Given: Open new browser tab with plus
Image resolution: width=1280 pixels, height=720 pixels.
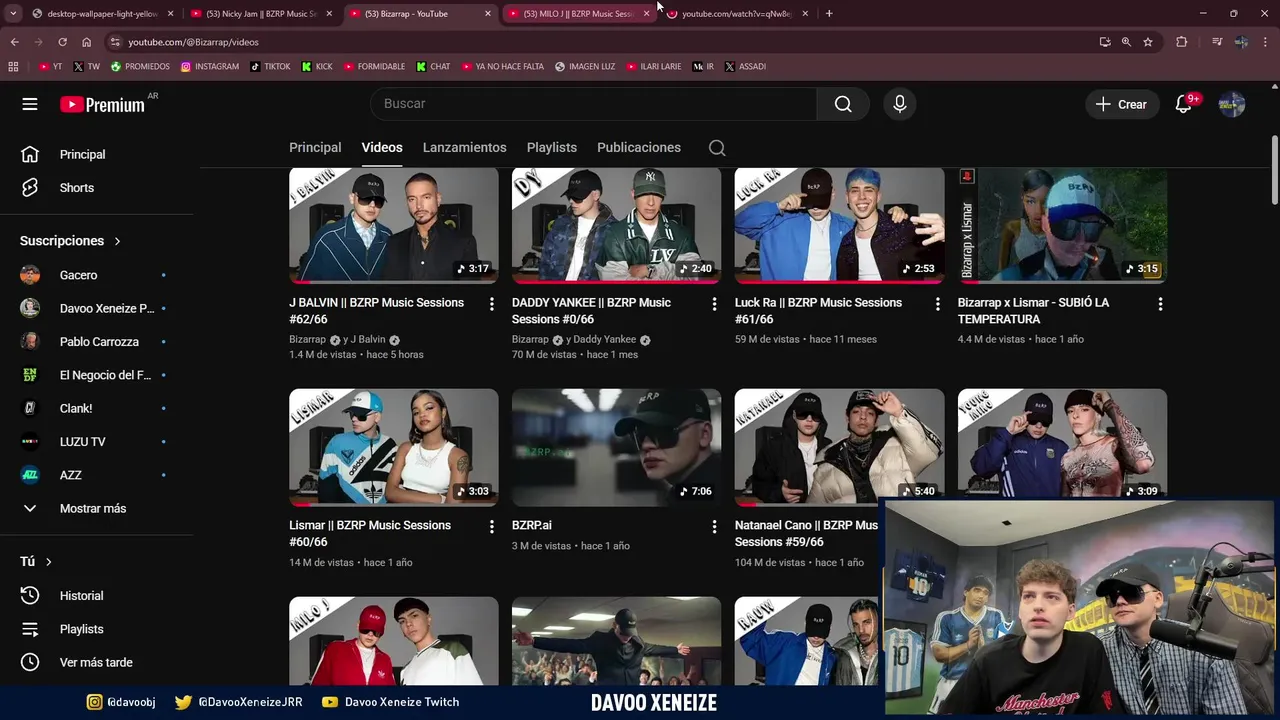Looking at the screenshot, I should click(829, 14).
